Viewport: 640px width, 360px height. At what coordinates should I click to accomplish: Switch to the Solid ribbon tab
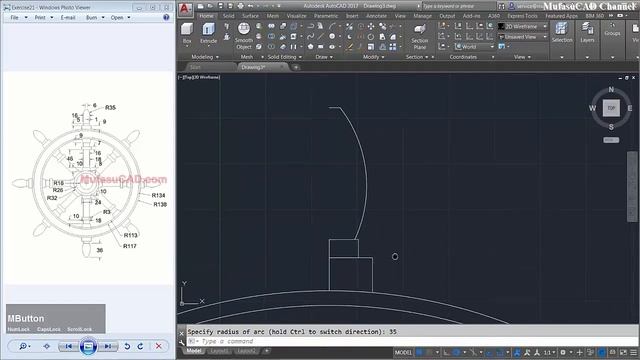(228, 16)
